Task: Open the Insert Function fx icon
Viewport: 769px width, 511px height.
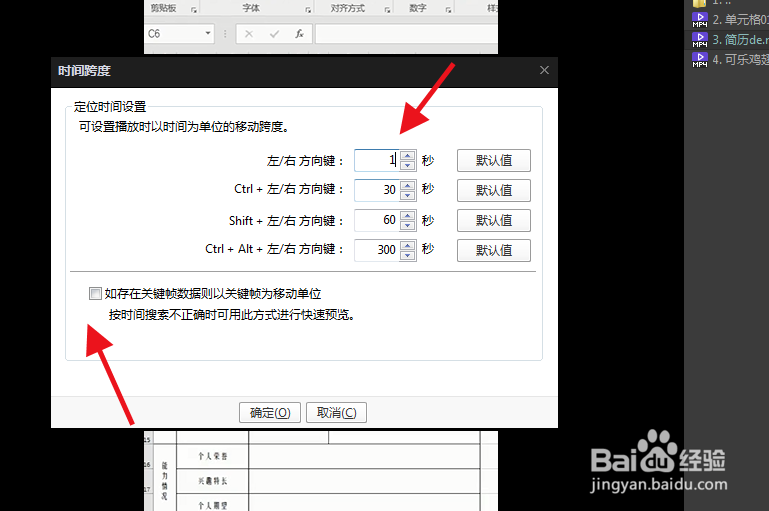Action: 299,34
